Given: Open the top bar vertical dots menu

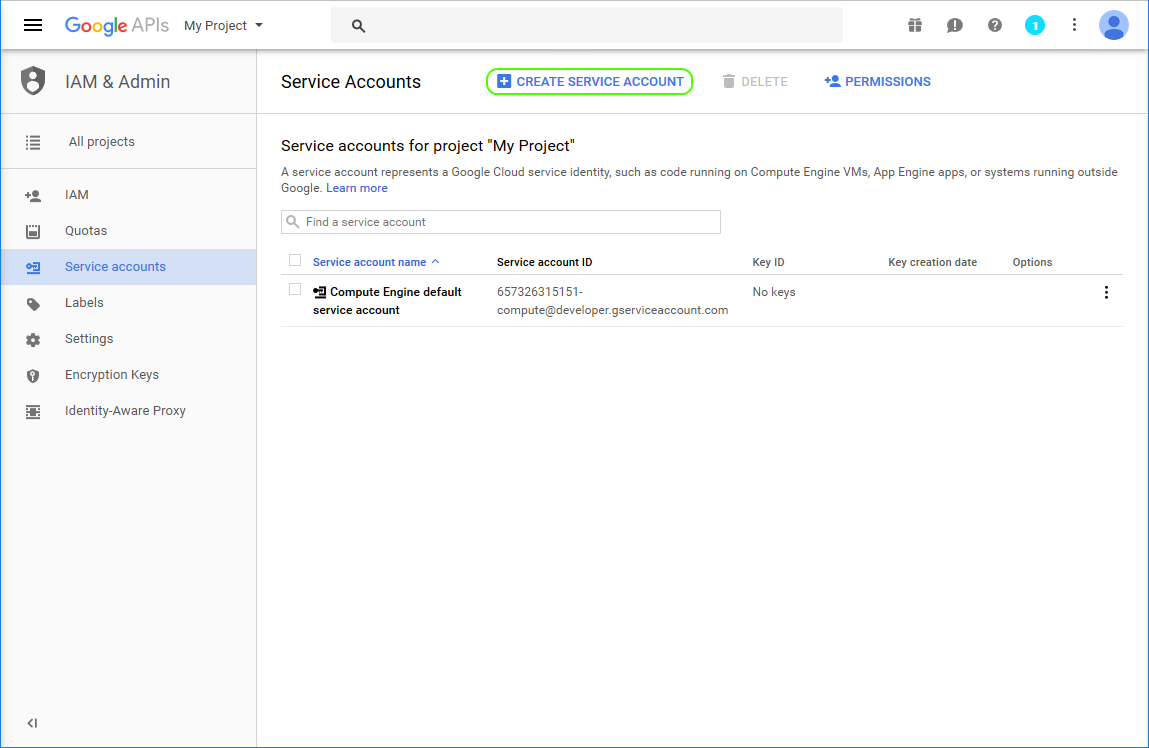Looking at the screenshot, I should click(1074, 25).
